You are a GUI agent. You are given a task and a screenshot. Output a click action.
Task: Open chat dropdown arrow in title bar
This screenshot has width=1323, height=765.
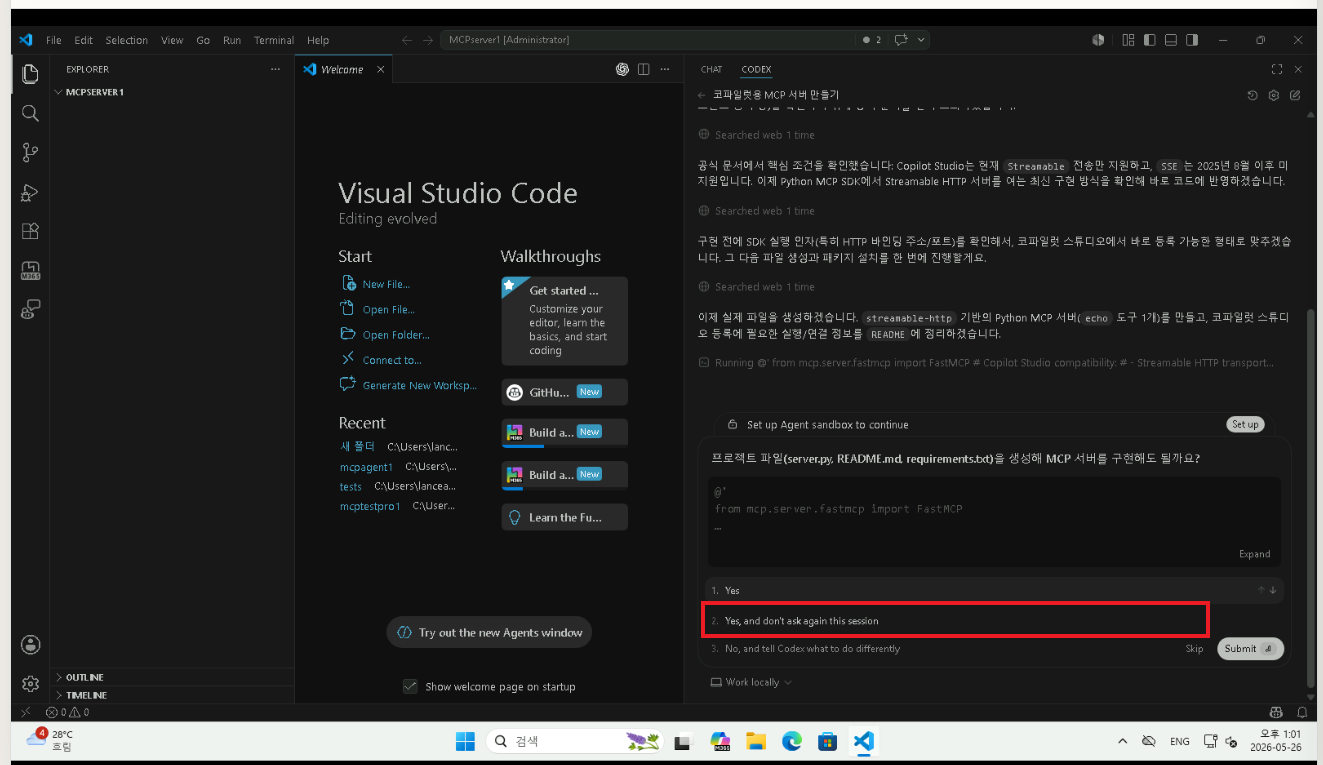pyautogui.click(x=920, y=40)
